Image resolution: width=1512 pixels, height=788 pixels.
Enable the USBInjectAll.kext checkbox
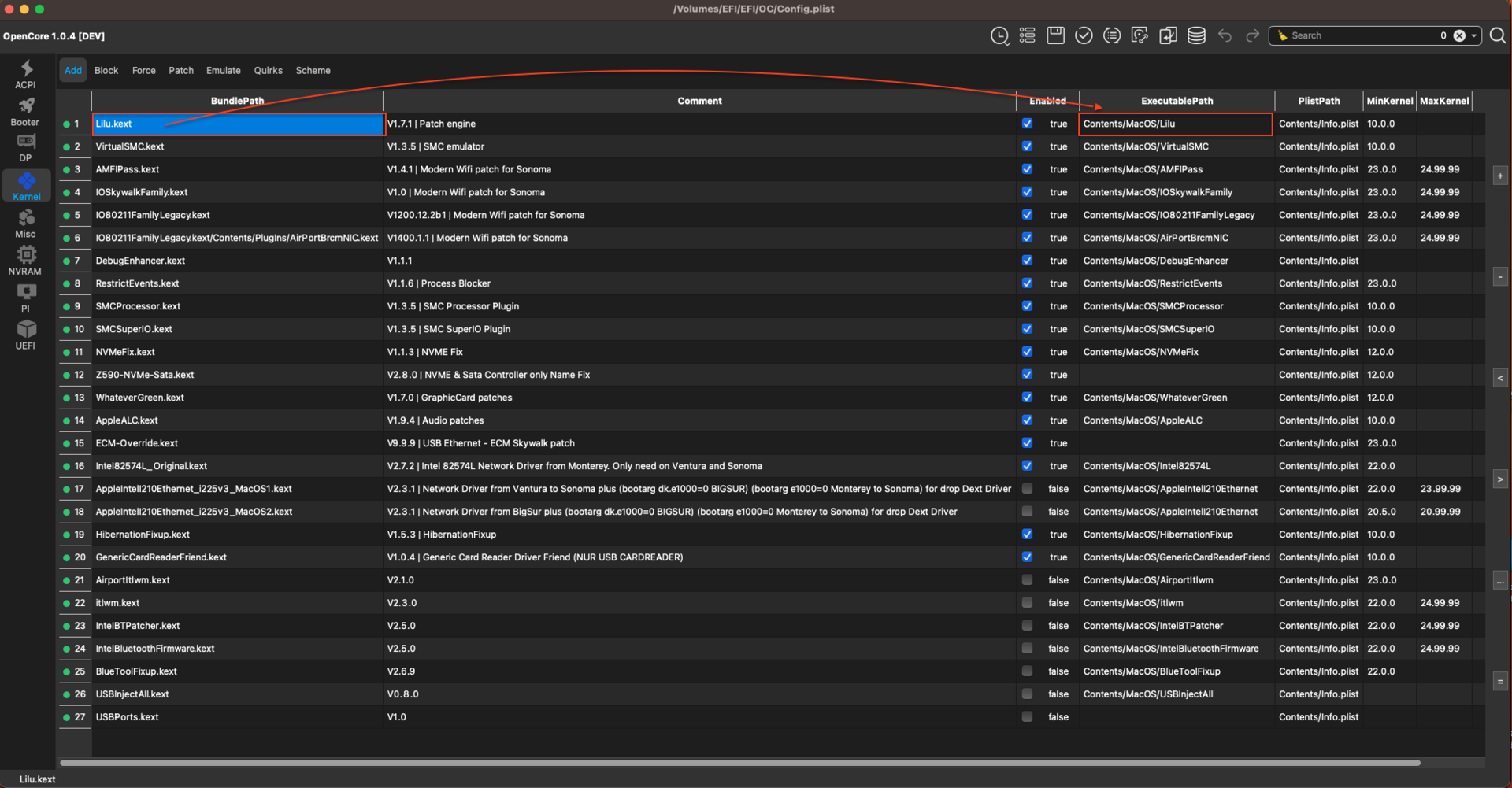(x=1027, y=694)
